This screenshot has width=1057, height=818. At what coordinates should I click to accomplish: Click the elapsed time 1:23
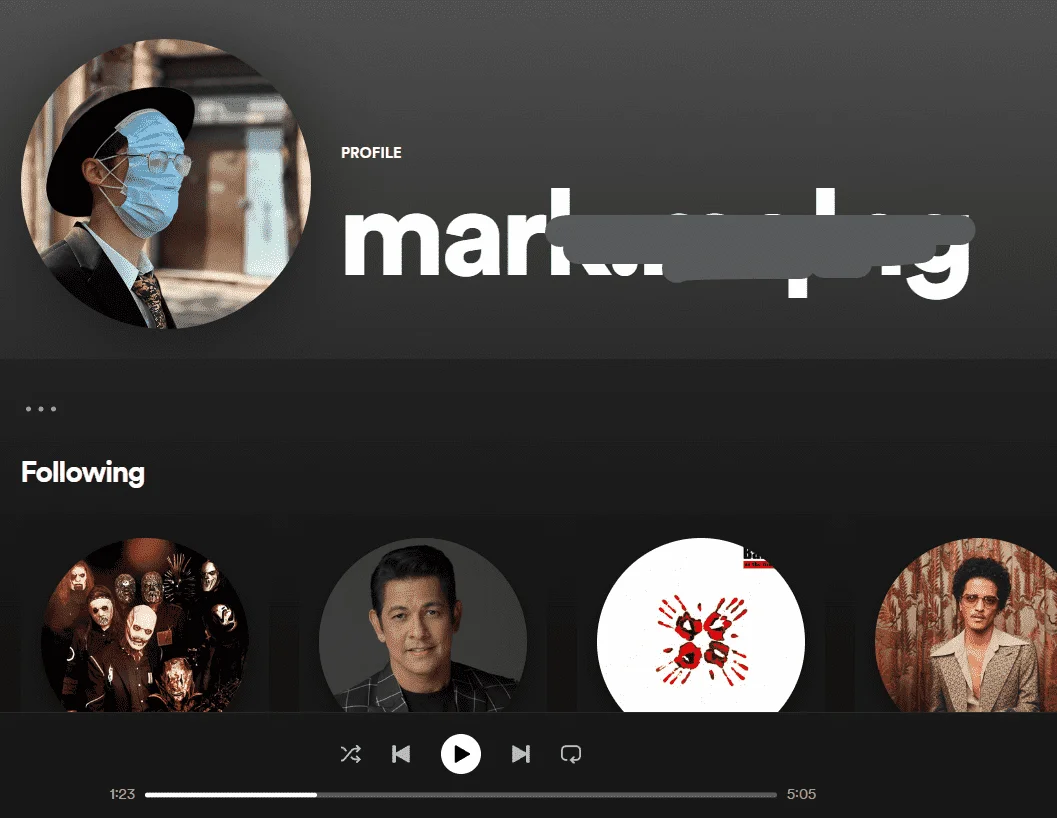123,794
